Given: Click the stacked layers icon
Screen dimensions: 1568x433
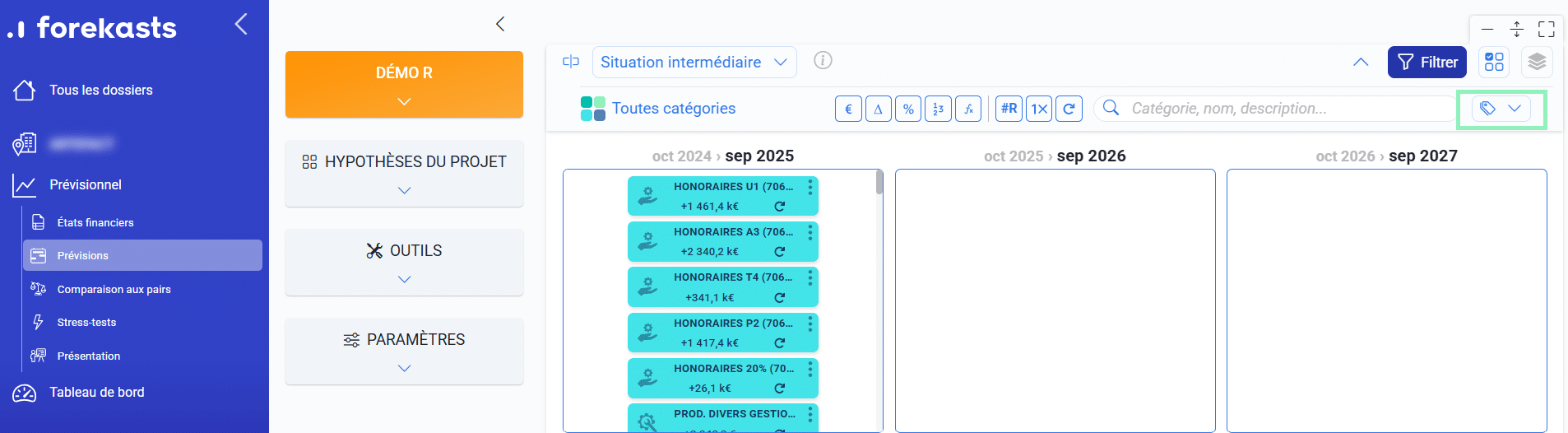Looking at the screenshot, I should [x=1536, y=62].
